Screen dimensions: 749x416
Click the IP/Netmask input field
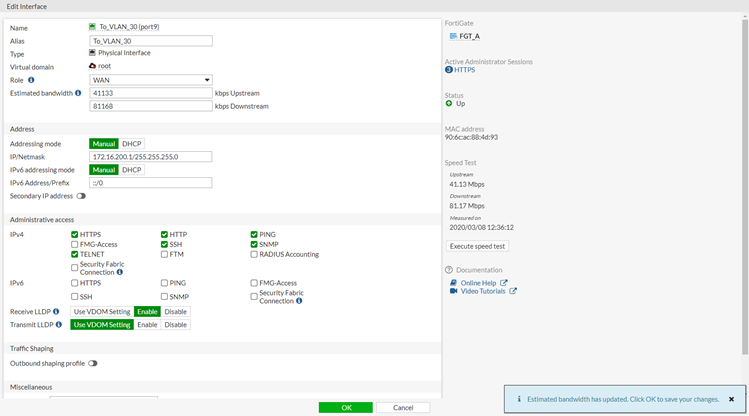(150, 157)
